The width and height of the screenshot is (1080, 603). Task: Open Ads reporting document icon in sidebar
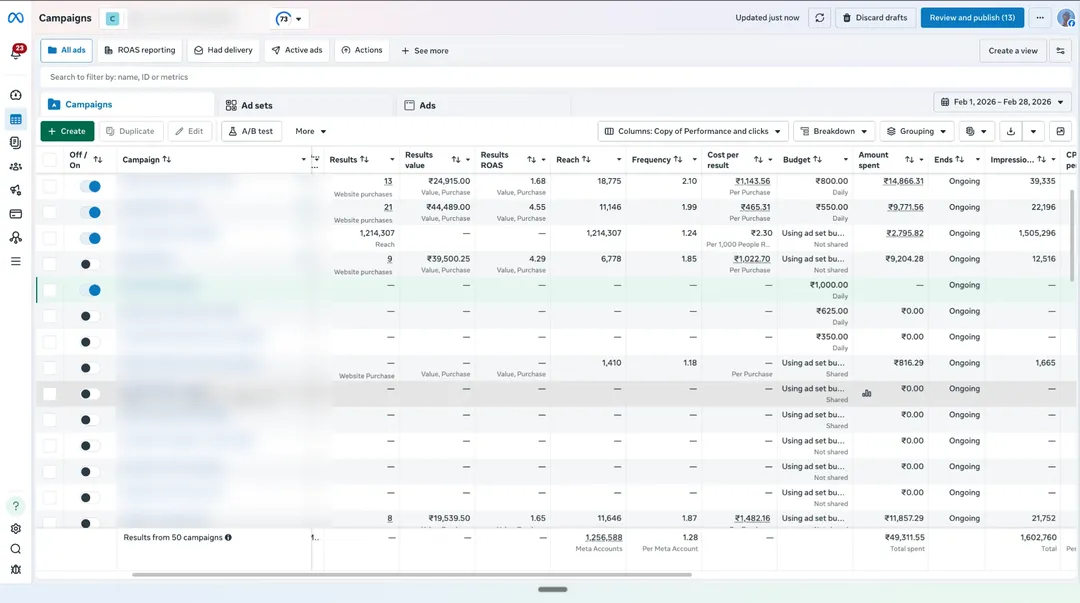tap(16, 143)
